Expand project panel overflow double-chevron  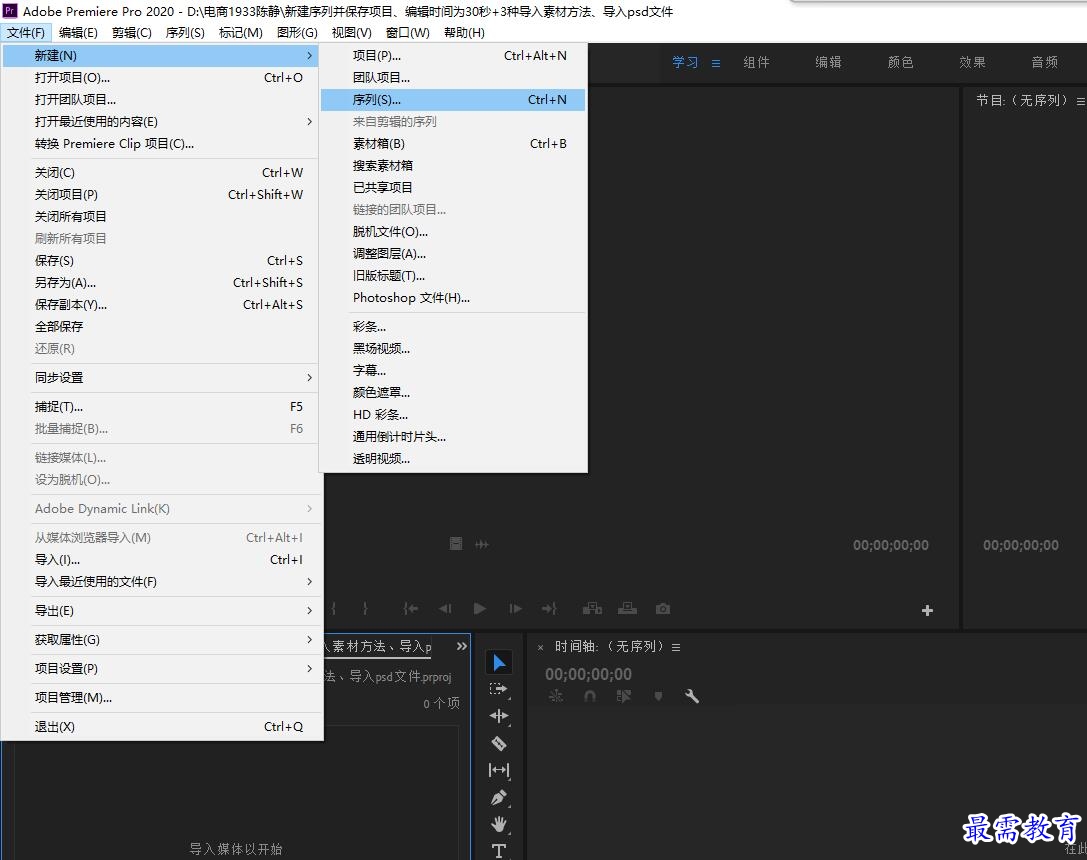click(x=462, y=646)
